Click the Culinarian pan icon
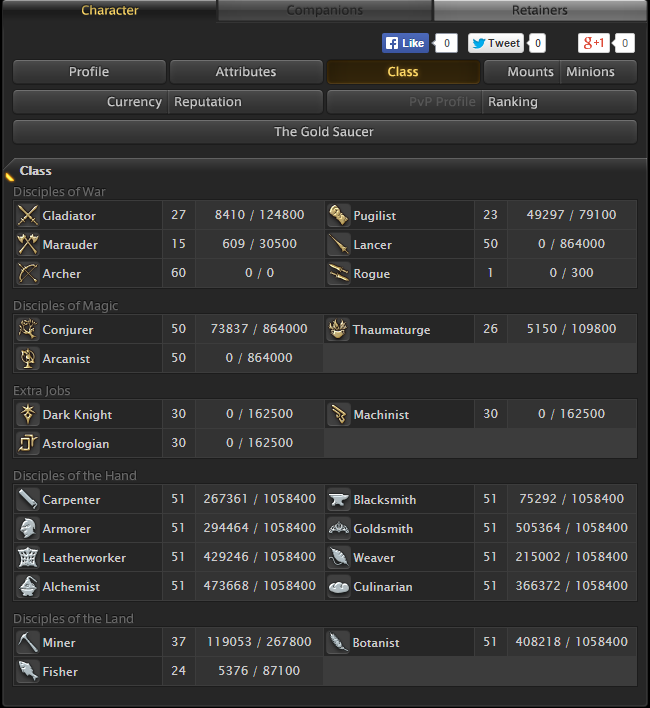 (x=339, y=586)
